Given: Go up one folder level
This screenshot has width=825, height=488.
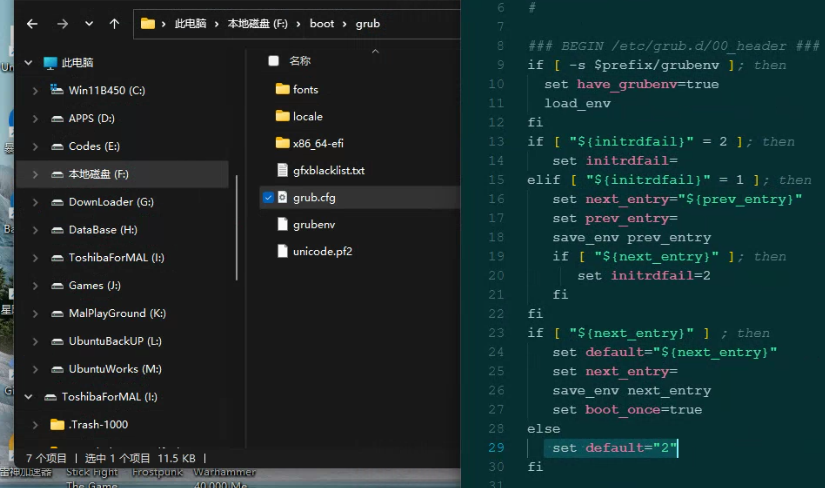Looking at the screenshot, I should pos(114,24).
